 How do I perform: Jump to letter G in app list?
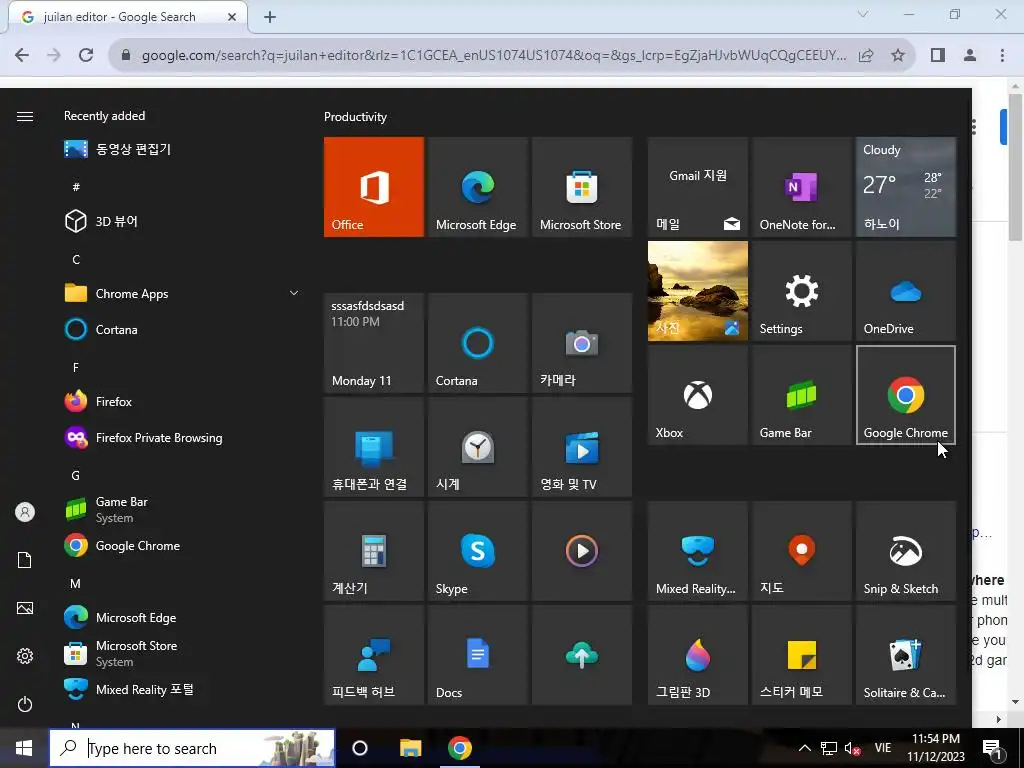[x=76, y=475]
